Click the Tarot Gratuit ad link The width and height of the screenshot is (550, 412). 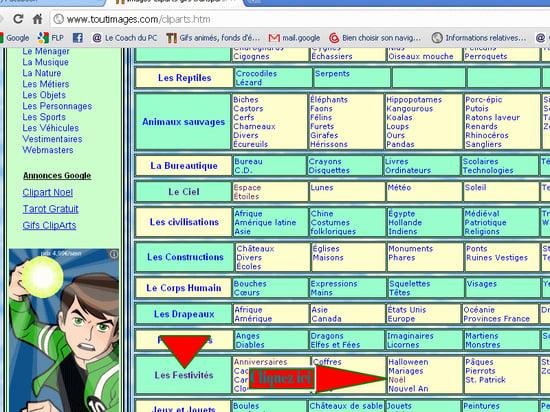point(51,209)
